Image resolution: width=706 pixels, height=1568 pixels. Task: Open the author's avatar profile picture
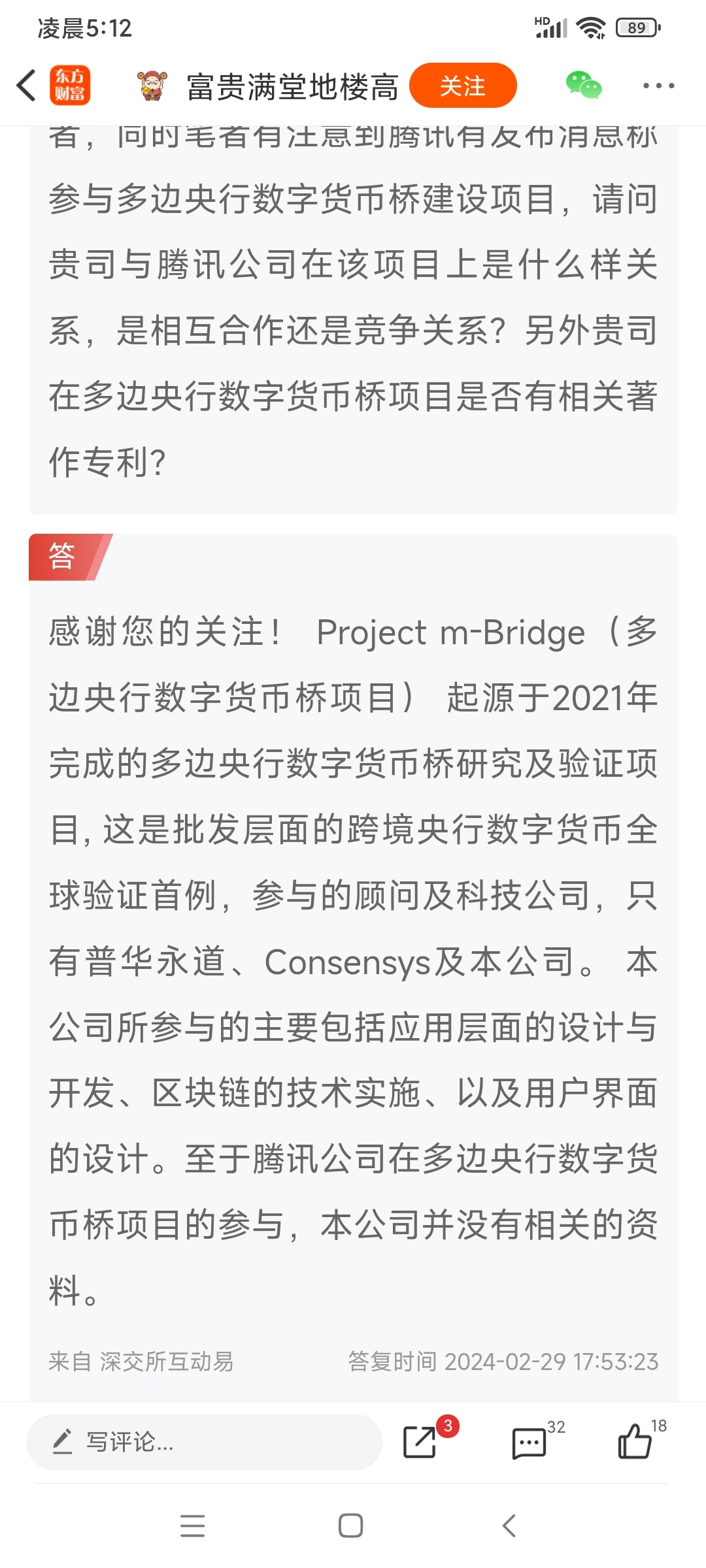[152, 86]
